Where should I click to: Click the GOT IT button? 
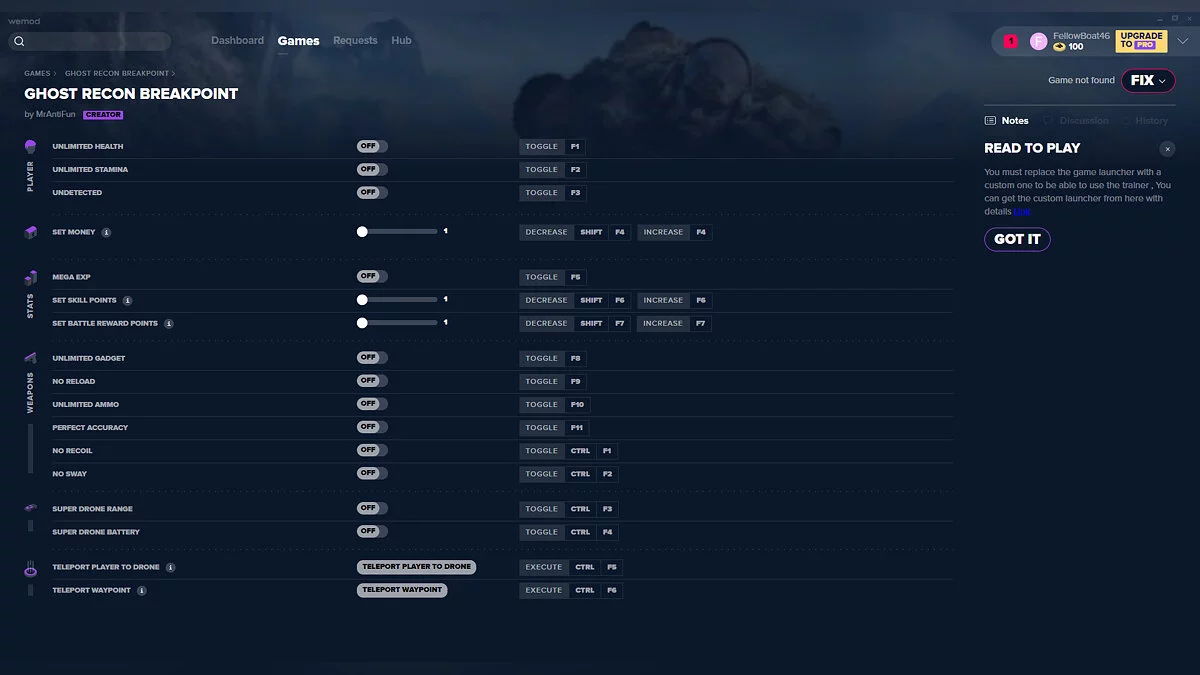click(1017, 239)
